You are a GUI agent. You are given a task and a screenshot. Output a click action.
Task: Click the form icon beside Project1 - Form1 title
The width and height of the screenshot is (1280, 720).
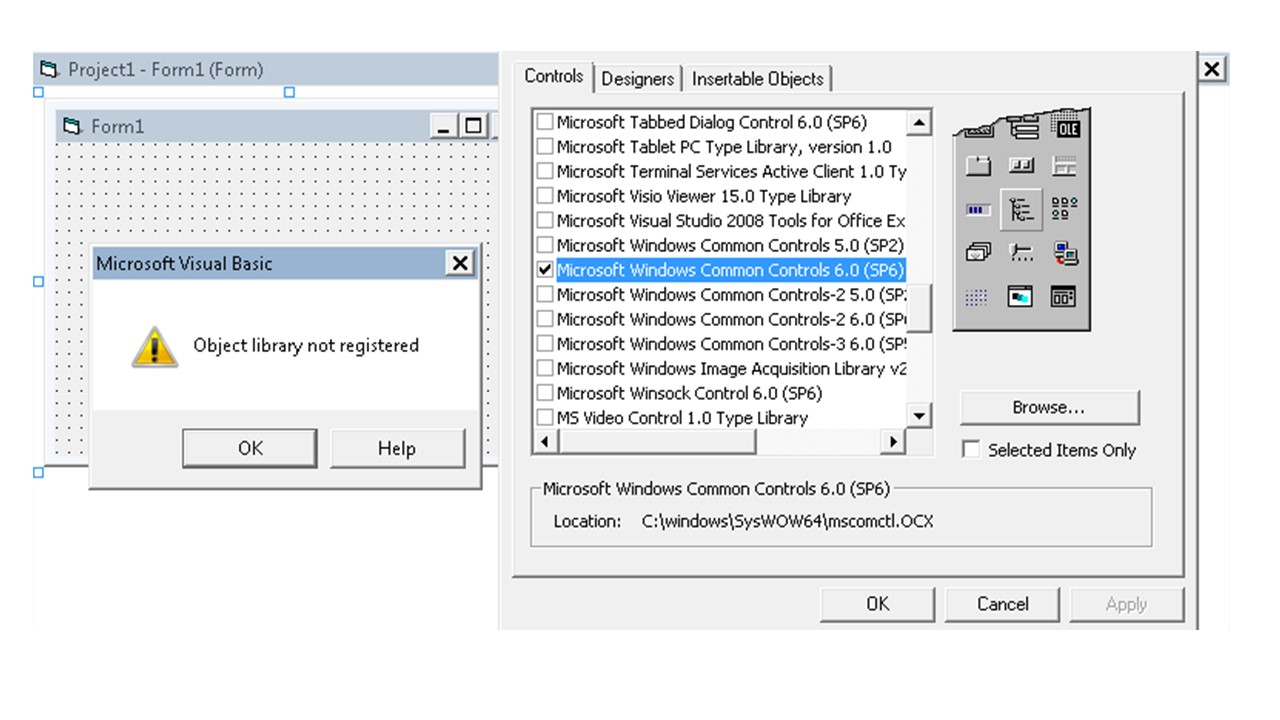49,70
